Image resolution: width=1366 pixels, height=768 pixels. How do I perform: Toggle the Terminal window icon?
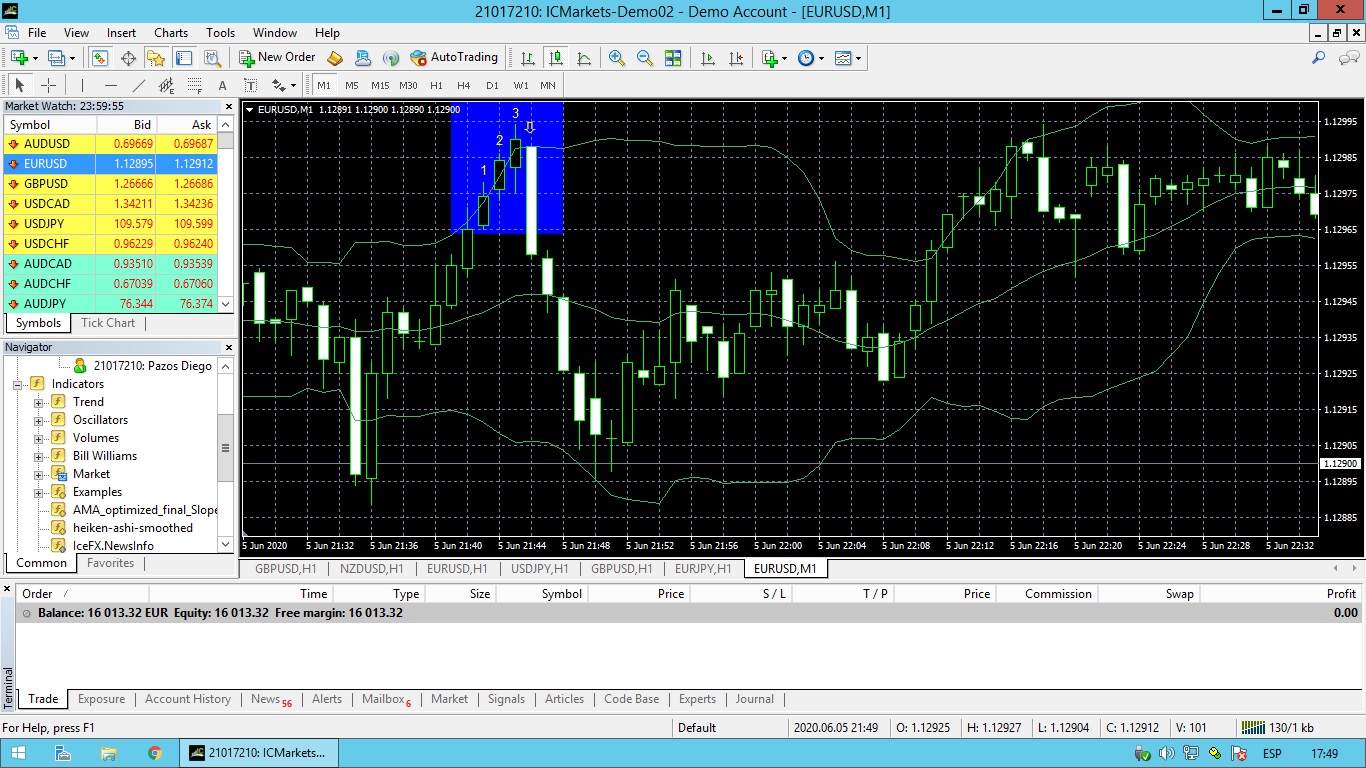point(183,58)
